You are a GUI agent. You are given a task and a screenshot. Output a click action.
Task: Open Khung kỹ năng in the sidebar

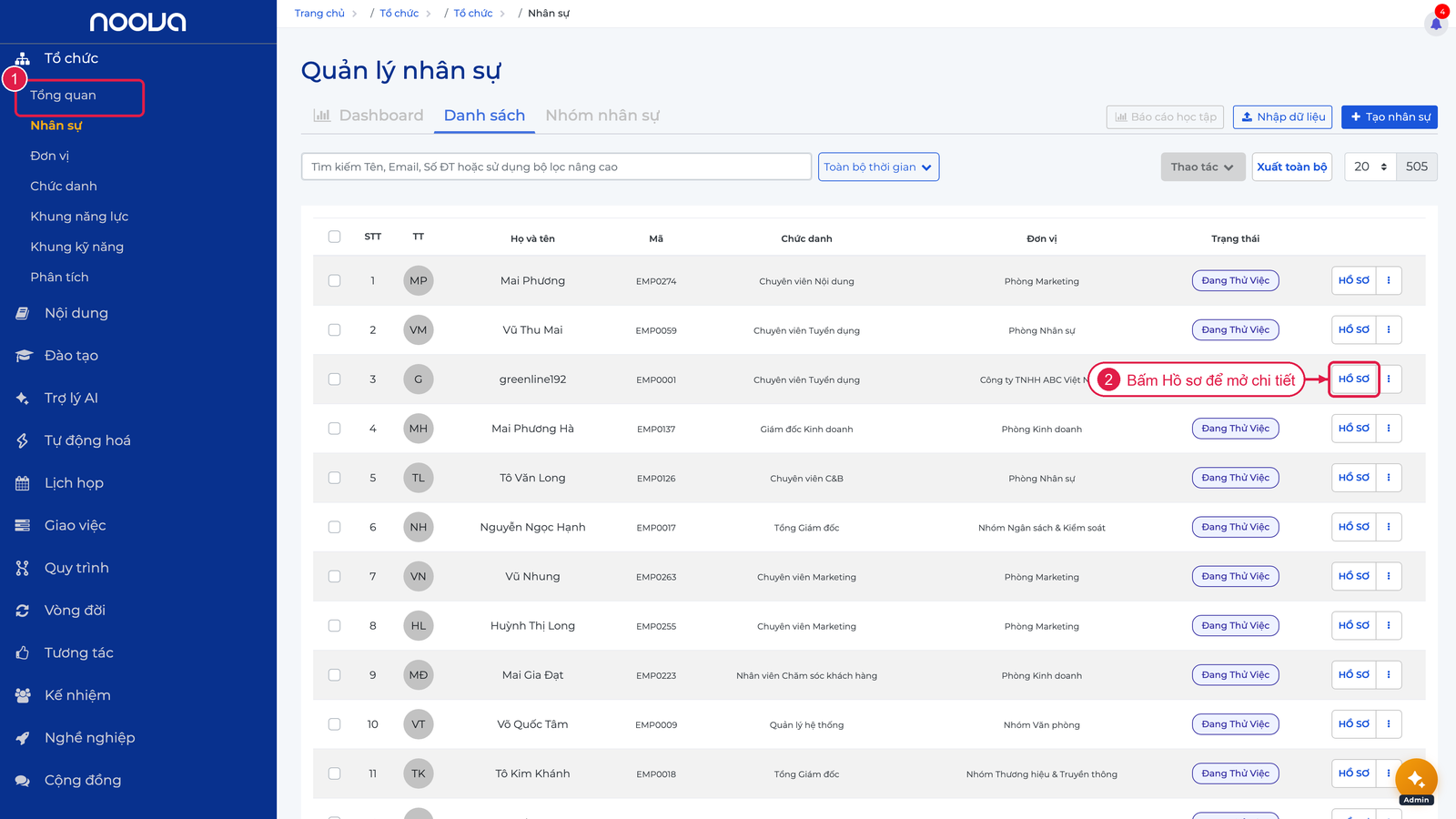tap(76, 247)
